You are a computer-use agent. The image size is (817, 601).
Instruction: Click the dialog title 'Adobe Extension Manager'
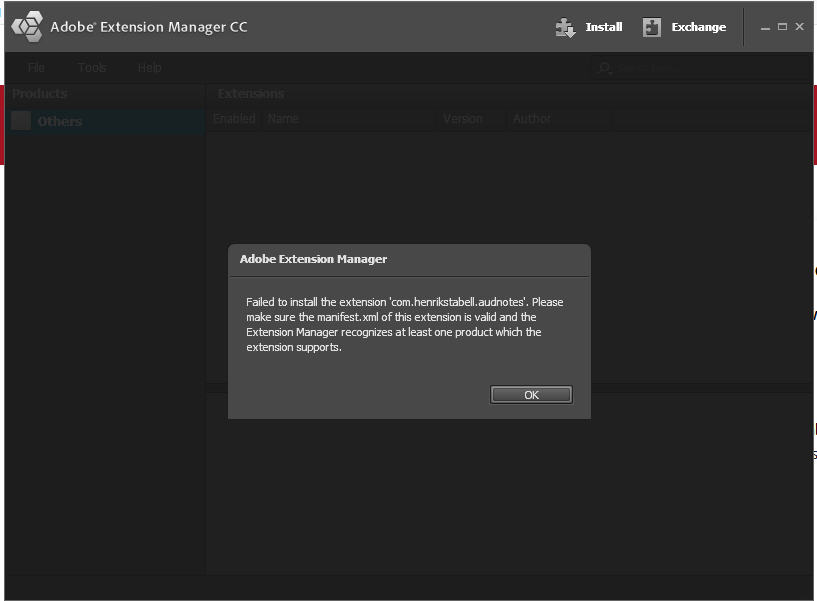313,259
